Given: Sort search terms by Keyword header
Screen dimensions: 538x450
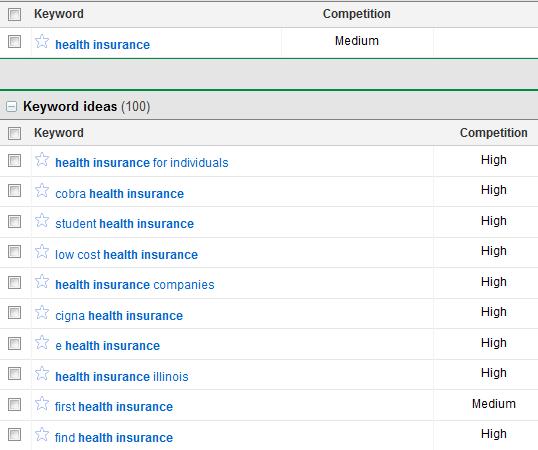Looking at the screenshot, I should (59, 14).
